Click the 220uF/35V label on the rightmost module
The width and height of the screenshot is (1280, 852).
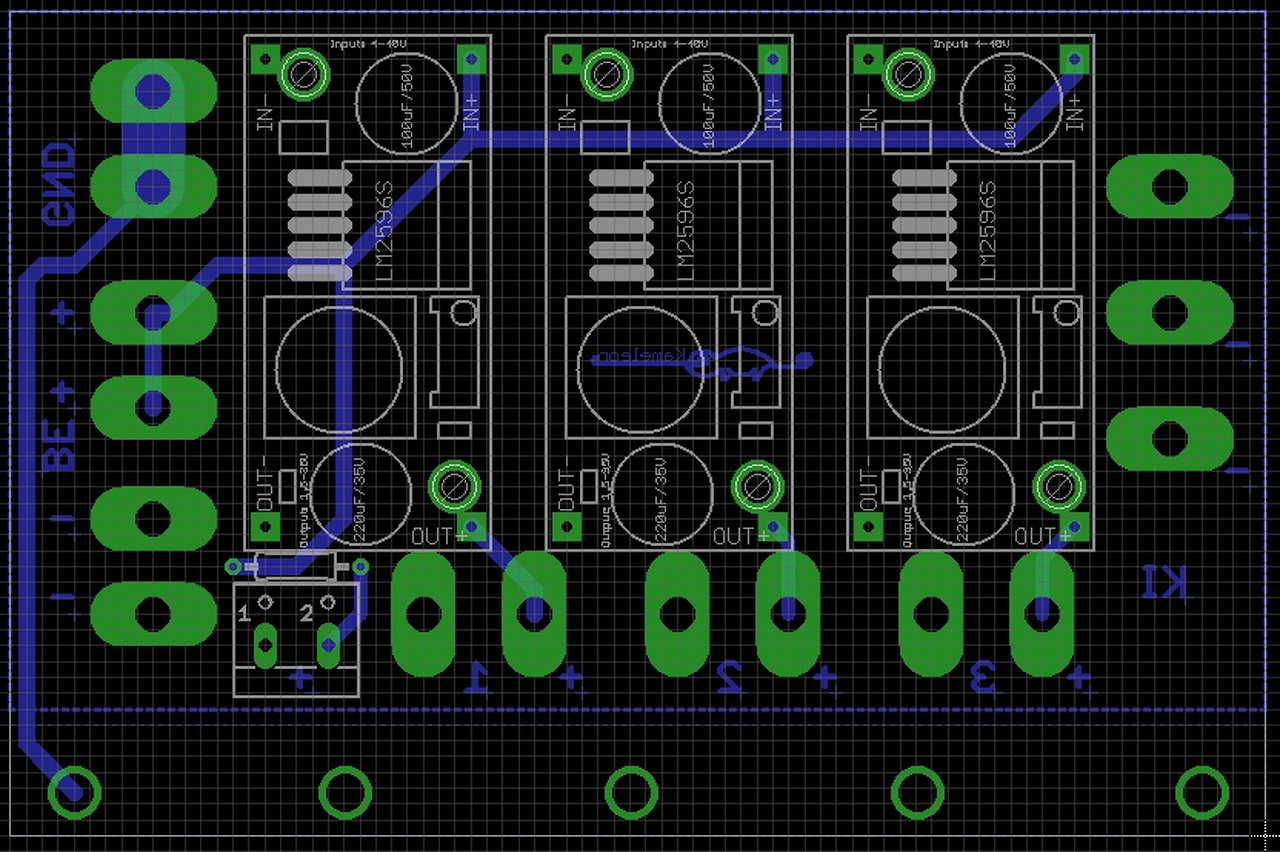(x=965, y=500)
